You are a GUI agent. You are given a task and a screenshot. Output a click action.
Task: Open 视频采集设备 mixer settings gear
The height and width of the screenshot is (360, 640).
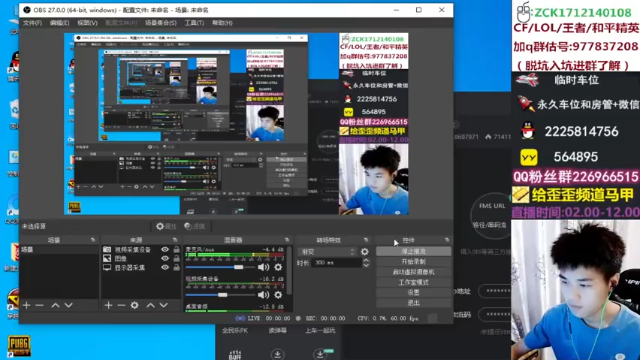[278, 295]
